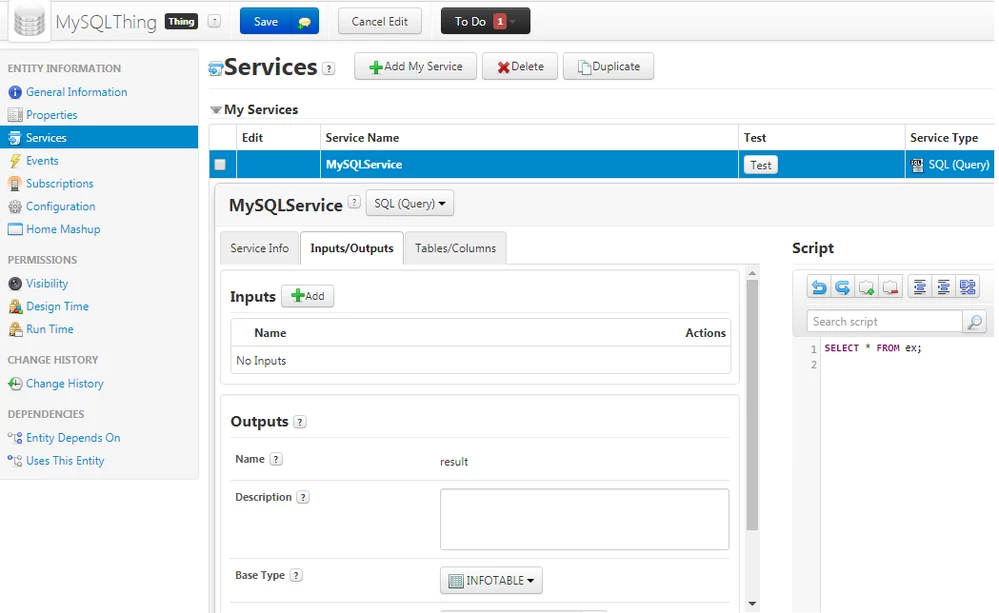Click the SQL icon in Service Type cell
Screen dimensions: 999x613
(917, 165)
